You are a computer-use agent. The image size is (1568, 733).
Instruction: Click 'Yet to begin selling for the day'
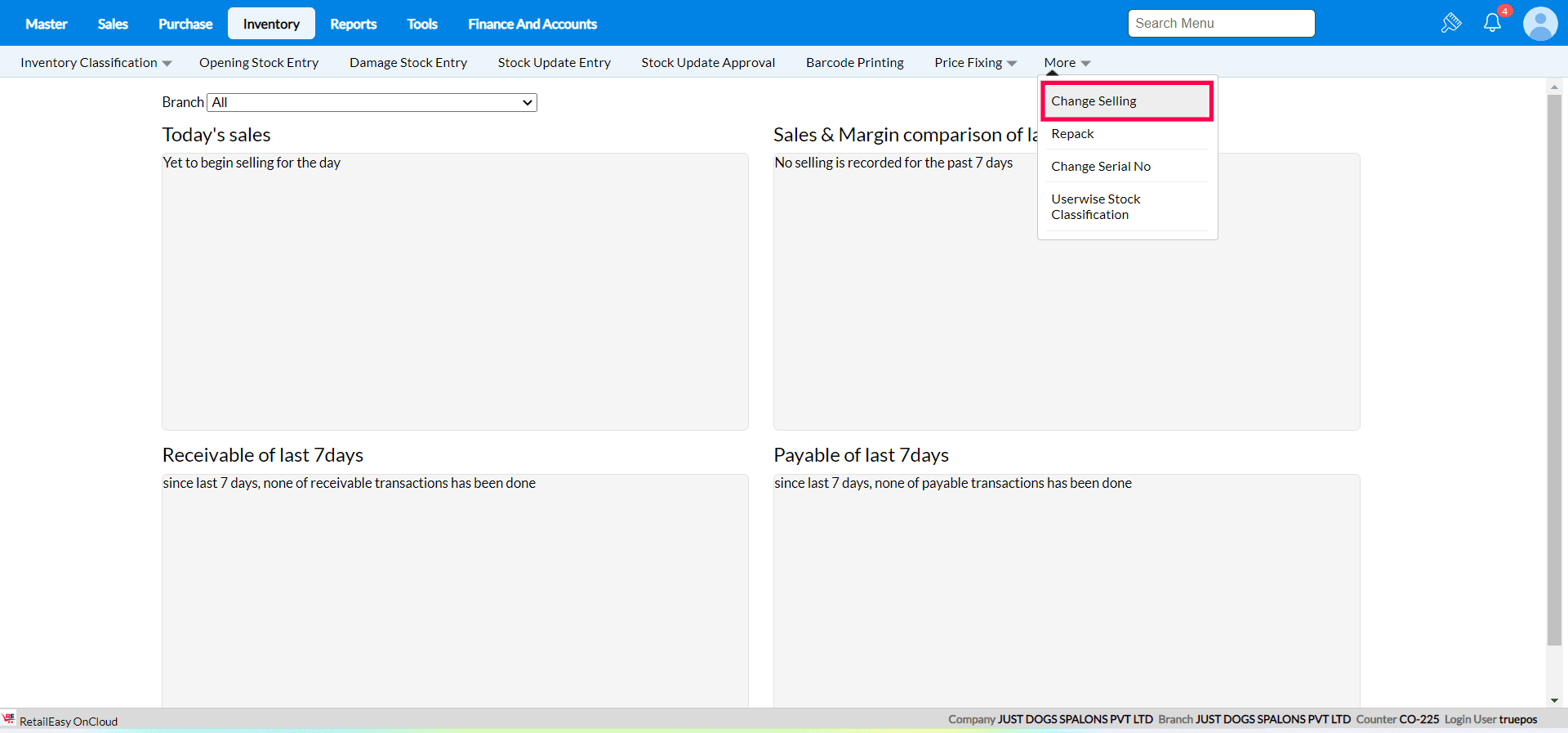click(x=252, y=163)
